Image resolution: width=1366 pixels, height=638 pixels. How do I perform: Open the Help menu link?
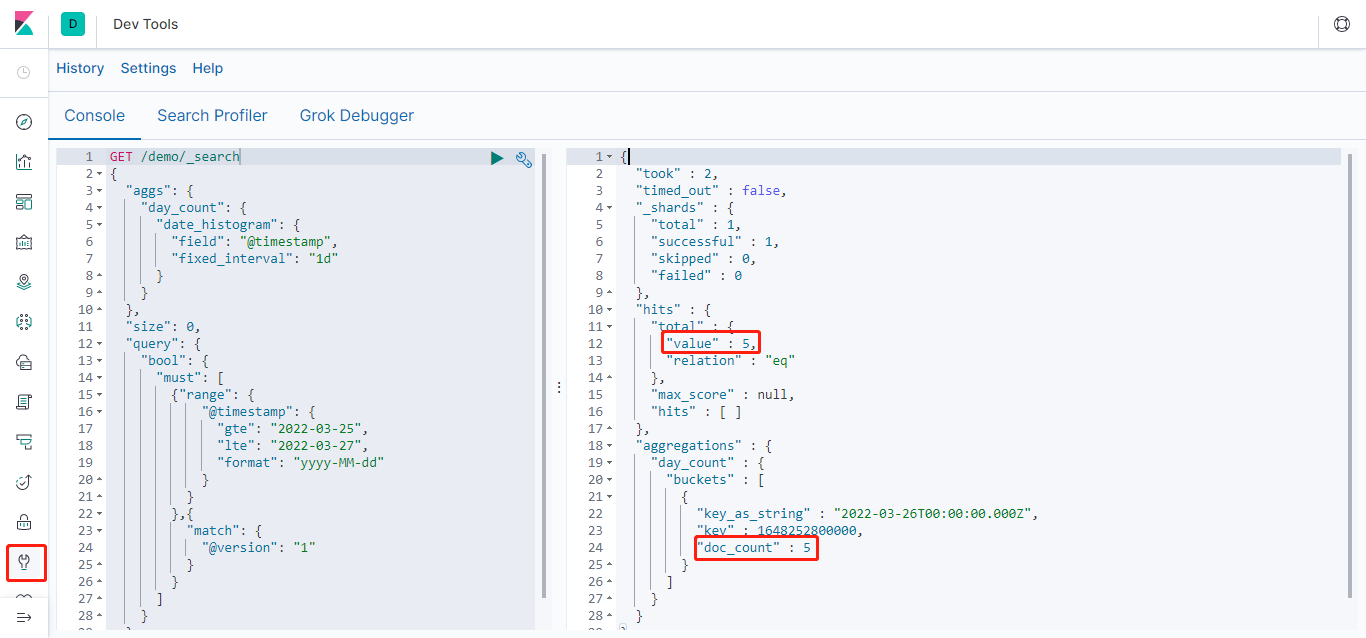tap(208, 68)
